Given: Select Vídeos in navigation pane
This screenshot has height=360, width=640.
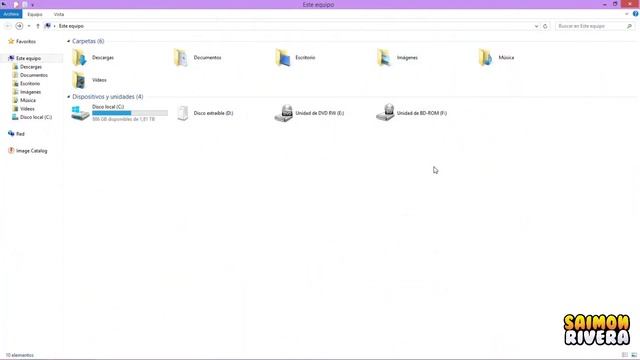Looking at the screenshot, I should [x=27, y=109].
